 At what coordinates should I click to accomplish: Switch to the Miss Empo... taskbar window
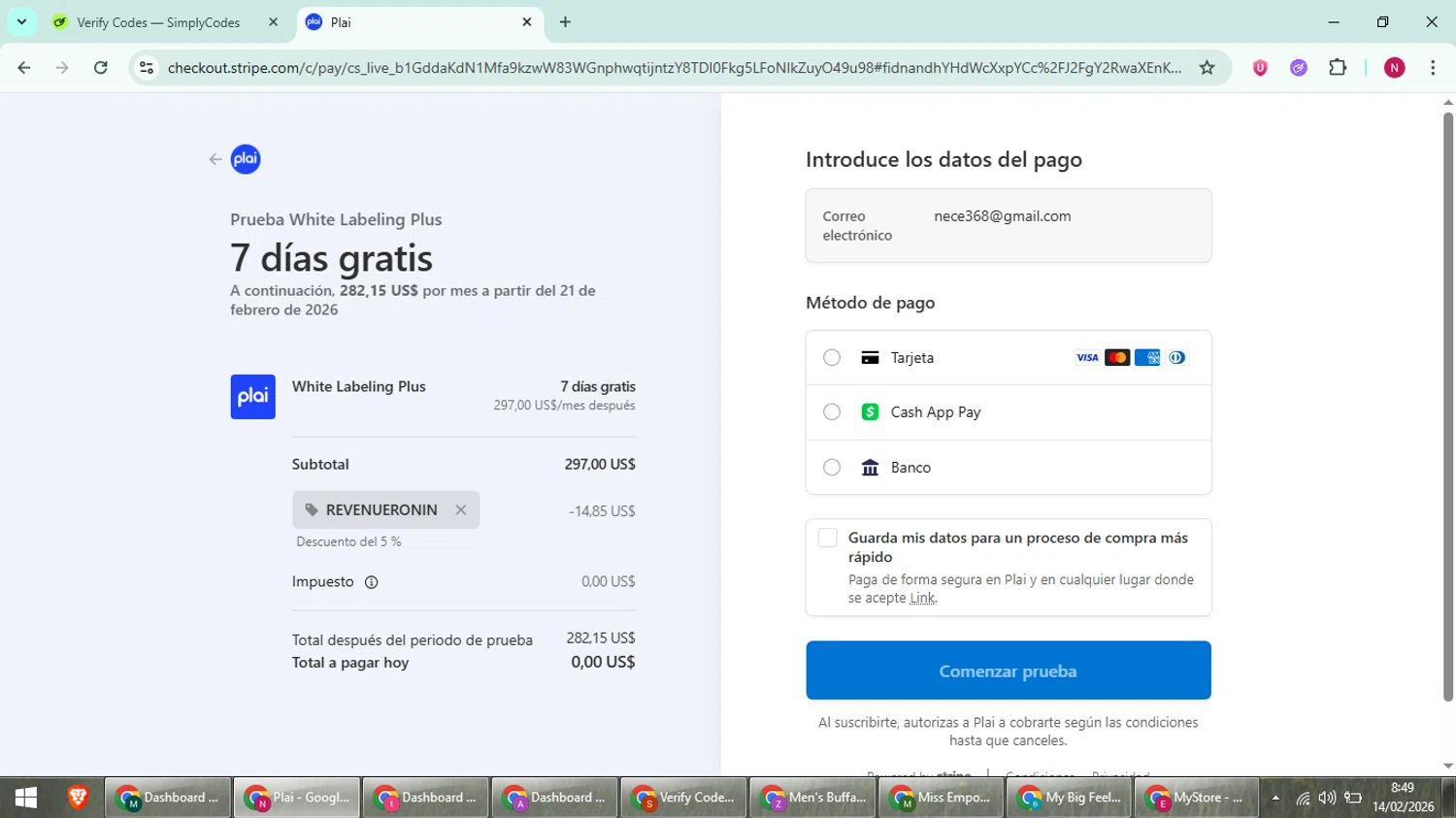click(x=942, y=798)
